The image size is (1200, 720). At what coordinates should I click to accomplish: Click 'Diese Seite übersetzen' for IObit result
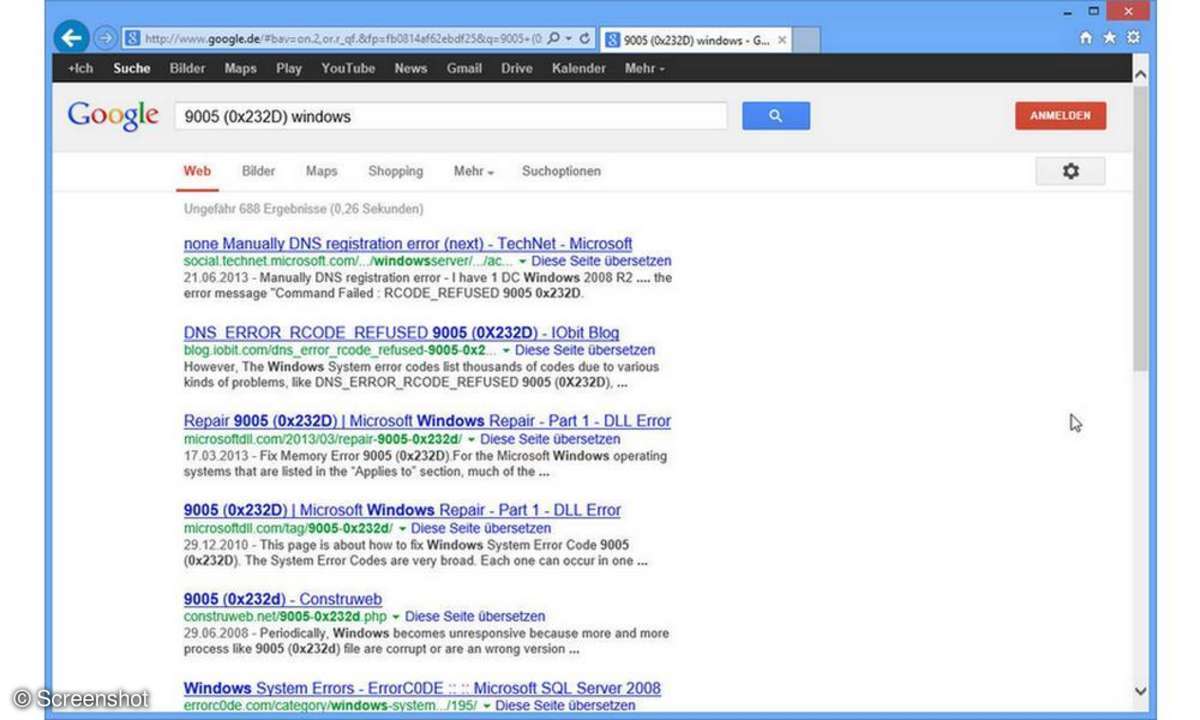(585, 351)
